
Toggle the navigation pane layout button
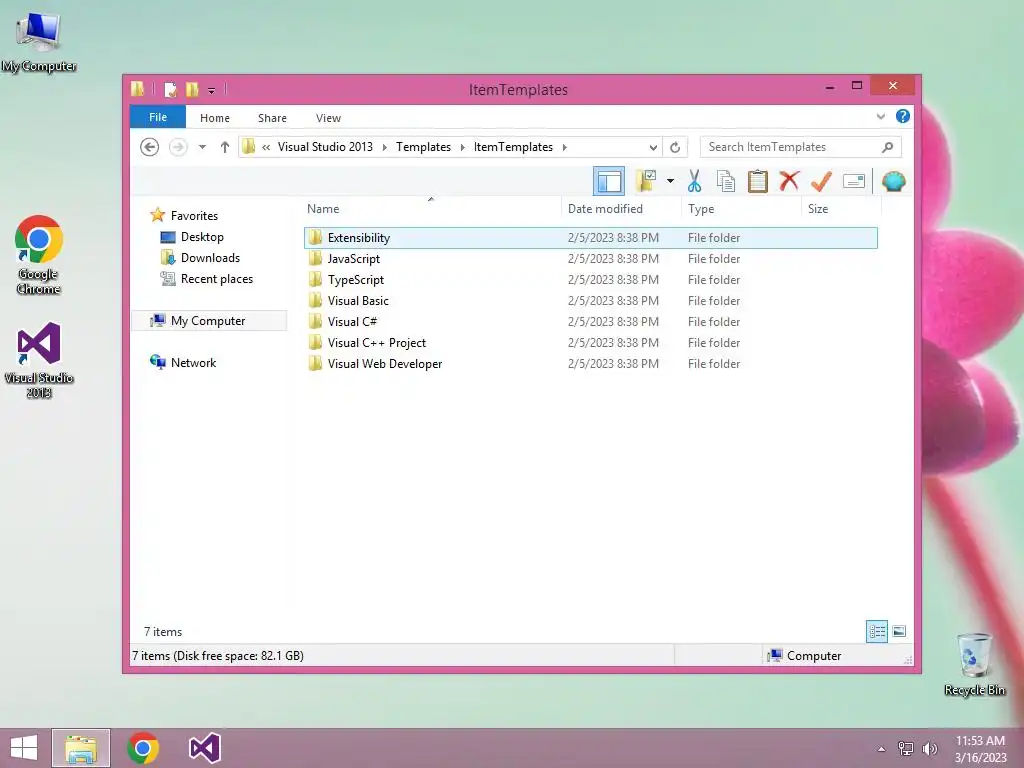[x=609, y=182]
